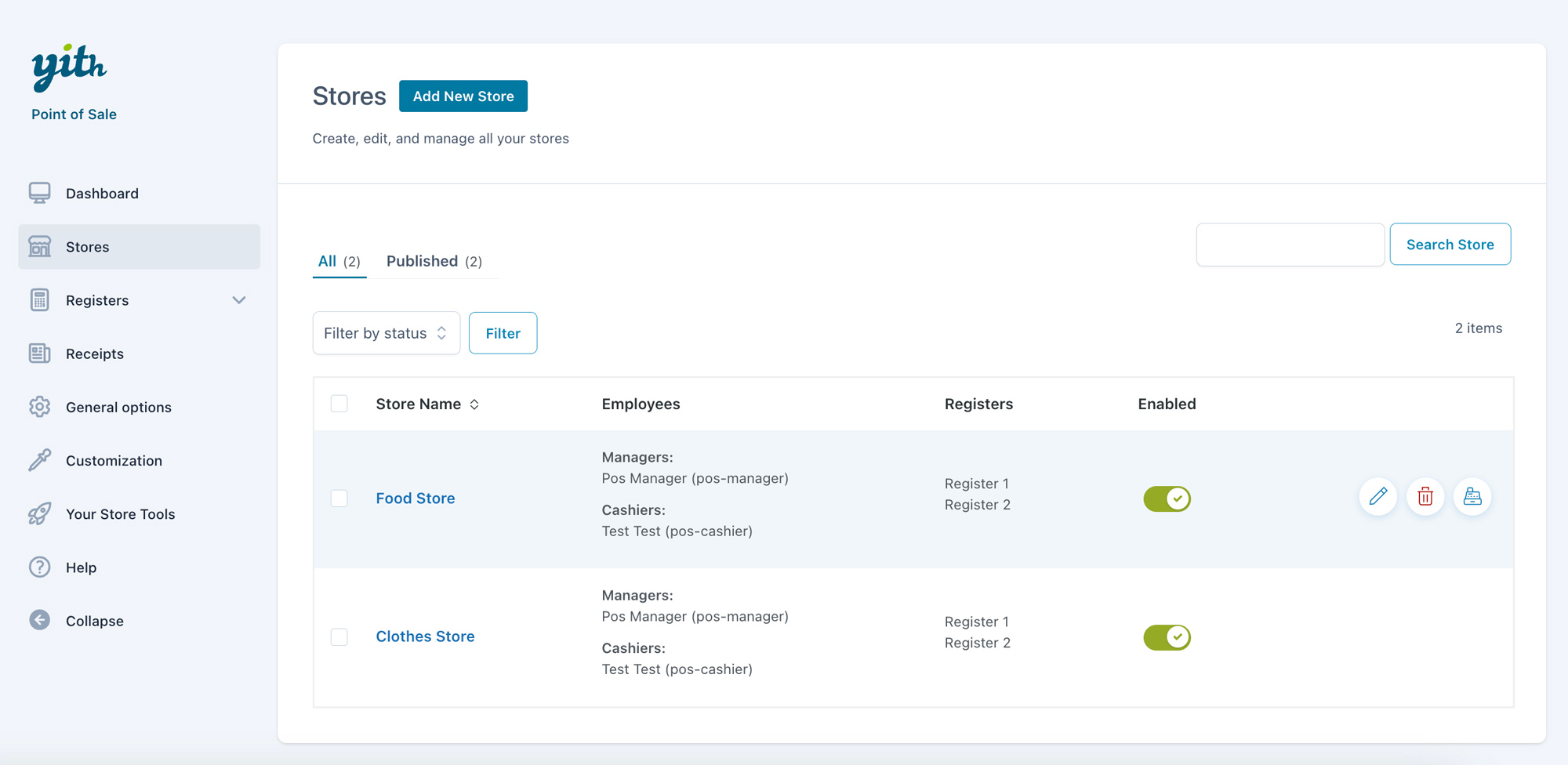Disable the Food Store enabled toggle

(1167, 499)
